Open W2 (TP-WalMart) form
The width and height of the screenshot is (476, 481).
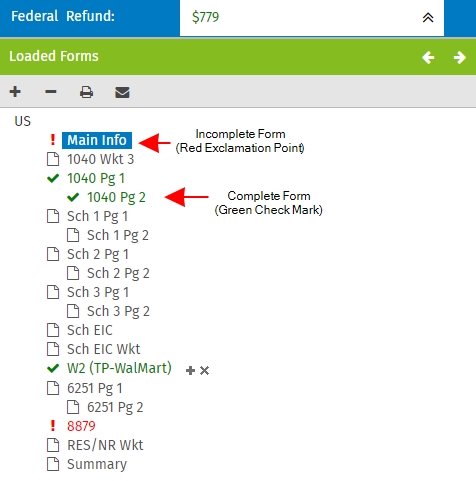click(x=119, y=368)
